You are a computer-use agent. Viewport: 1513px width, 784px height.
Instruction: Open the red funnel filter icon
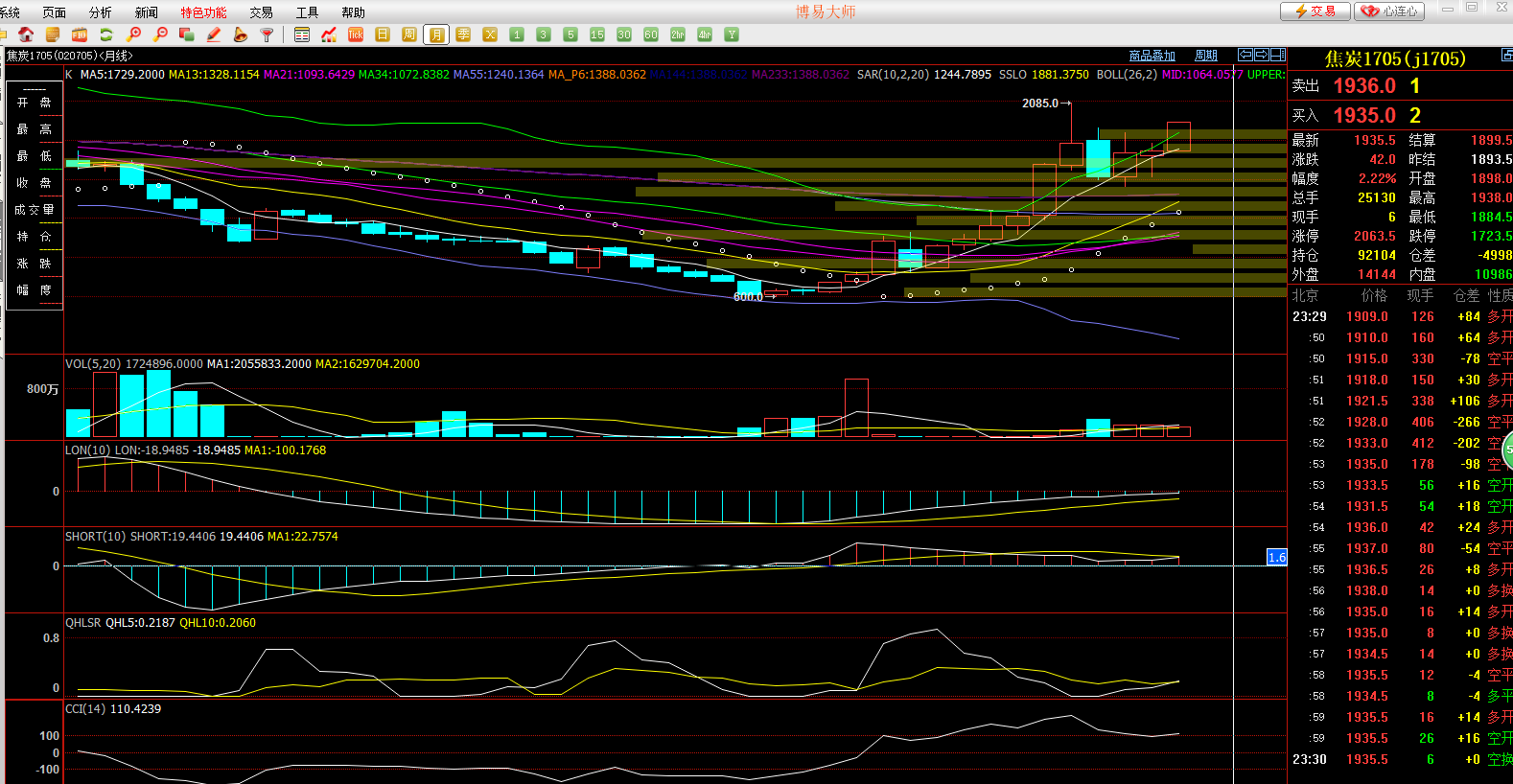[x=268, y=35]
